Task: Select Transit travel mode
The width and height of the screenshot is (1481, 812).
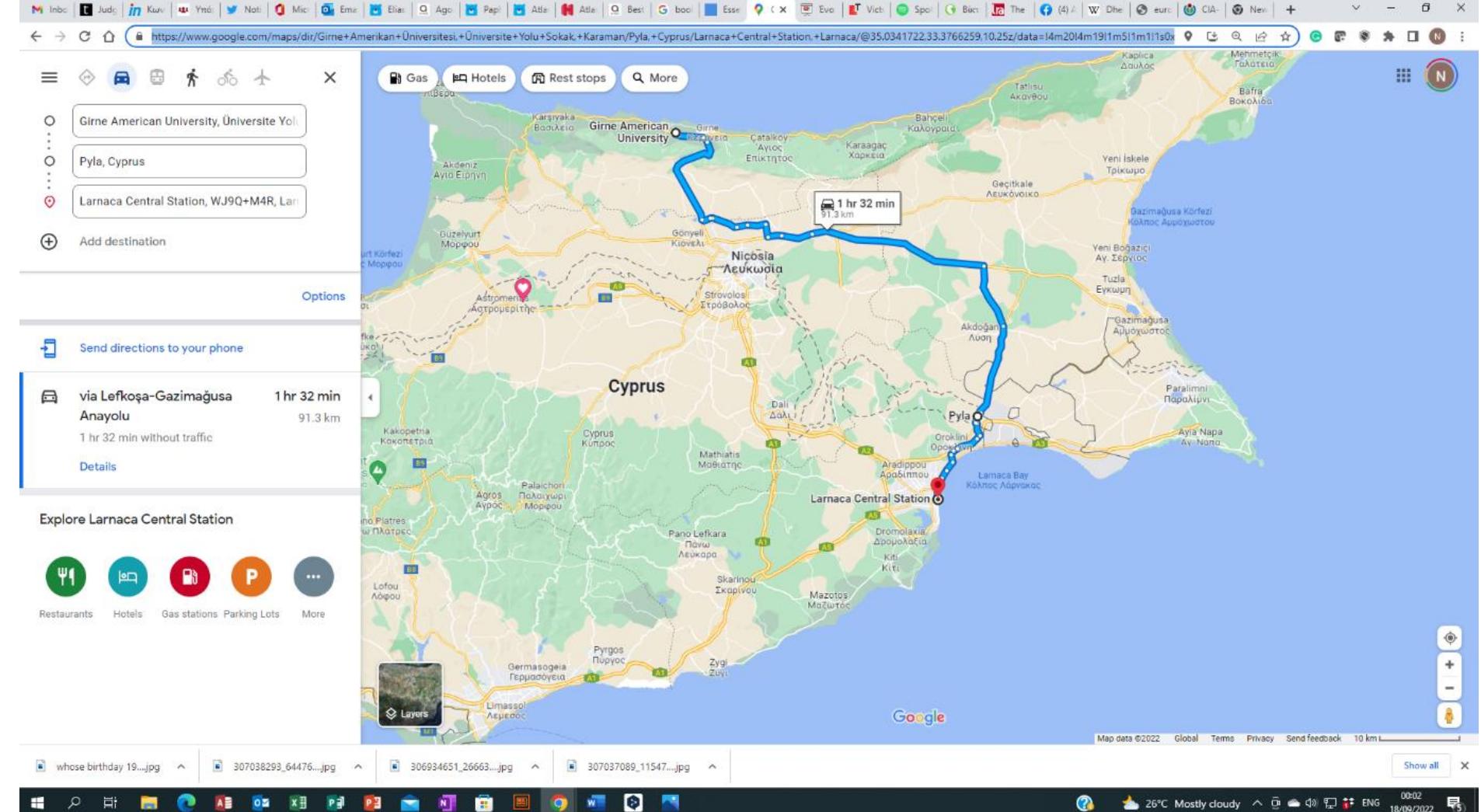Action: point(157,78)
